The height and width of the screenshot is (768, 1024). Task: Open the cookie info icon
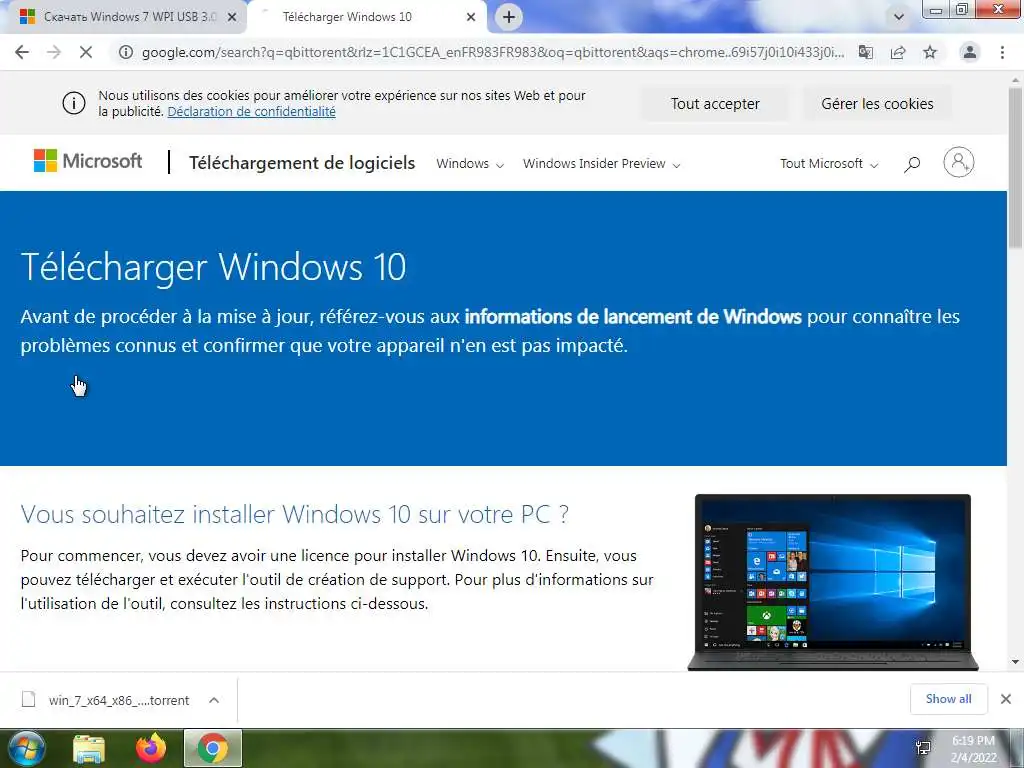(x=74, y=103)
